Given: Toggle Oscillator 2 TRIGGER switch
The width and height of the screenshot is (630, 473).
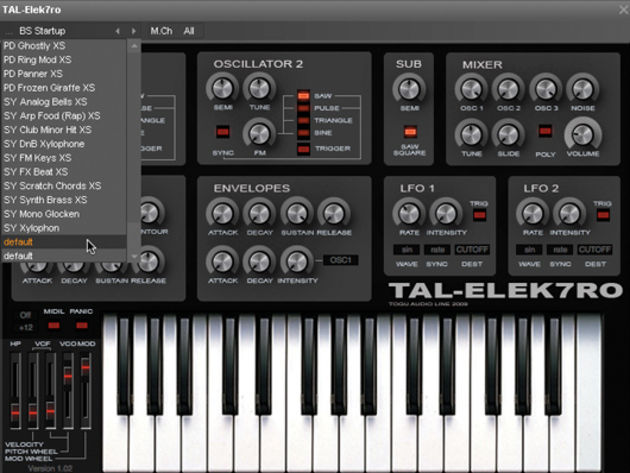Looking at the screenshot, I should point(303,149).
